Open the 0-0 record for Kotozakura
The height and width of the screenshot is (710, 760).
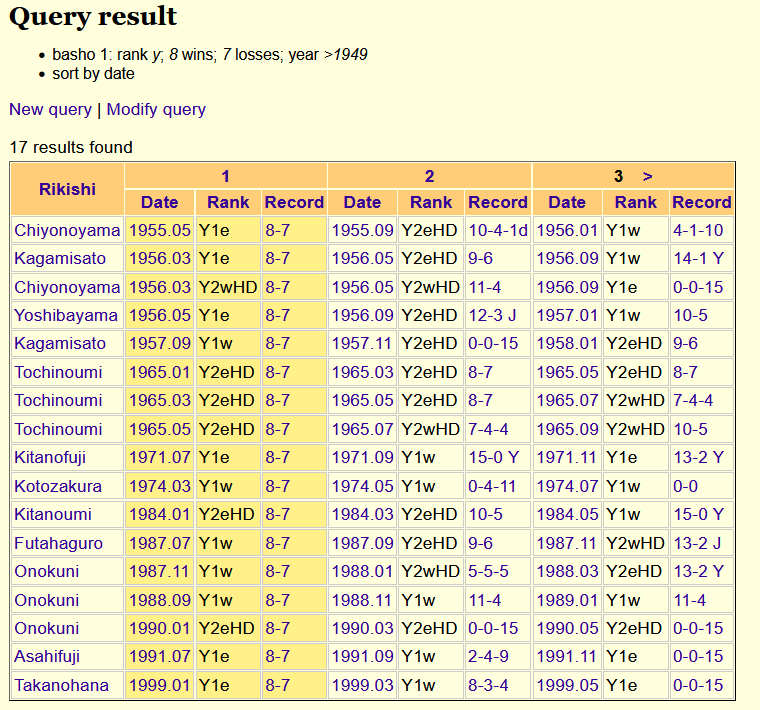pyautogui.click(x=685, y=486)
